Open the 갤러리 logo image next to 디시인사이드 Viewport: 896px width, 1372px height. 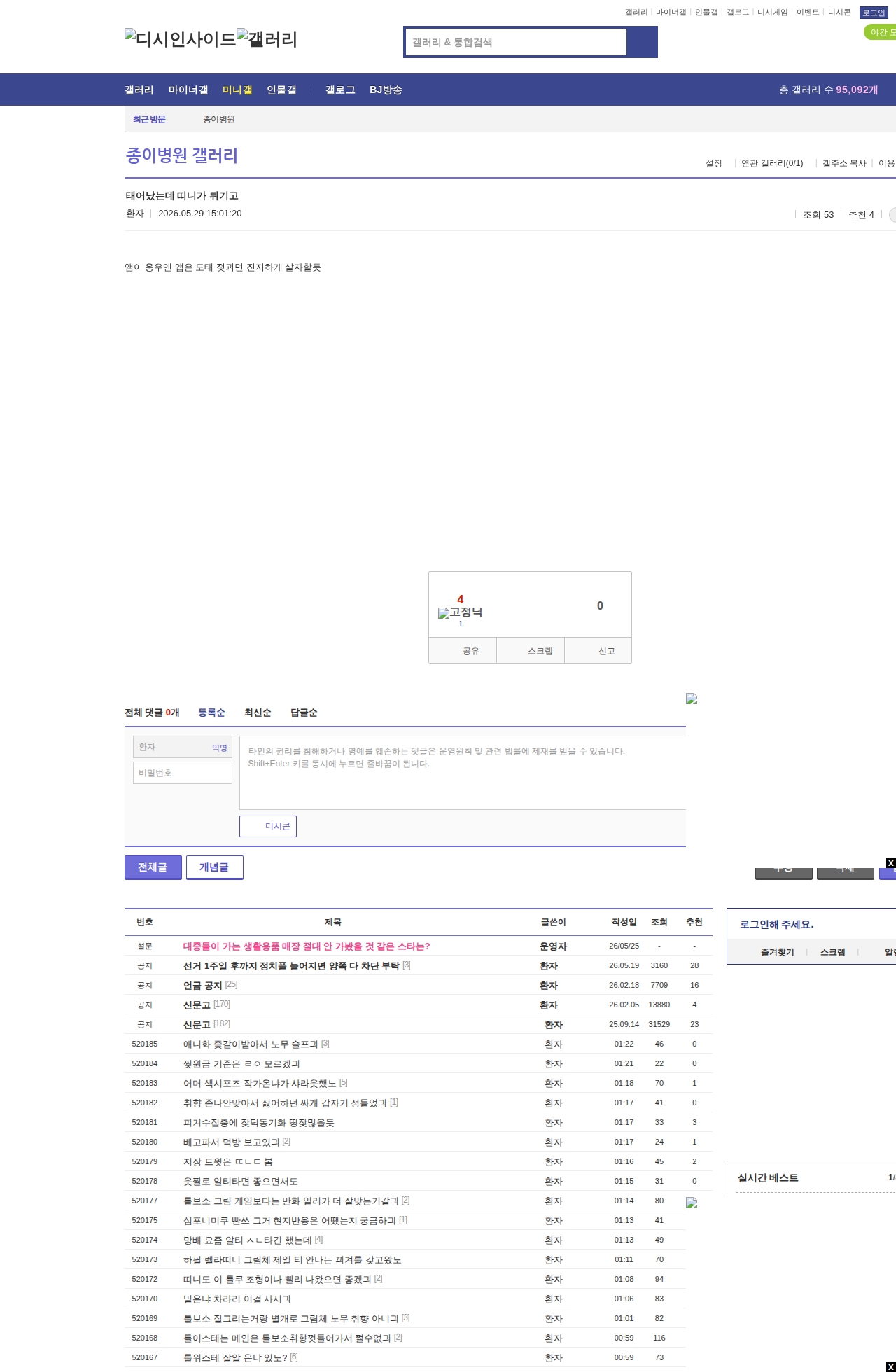[267, 38]
